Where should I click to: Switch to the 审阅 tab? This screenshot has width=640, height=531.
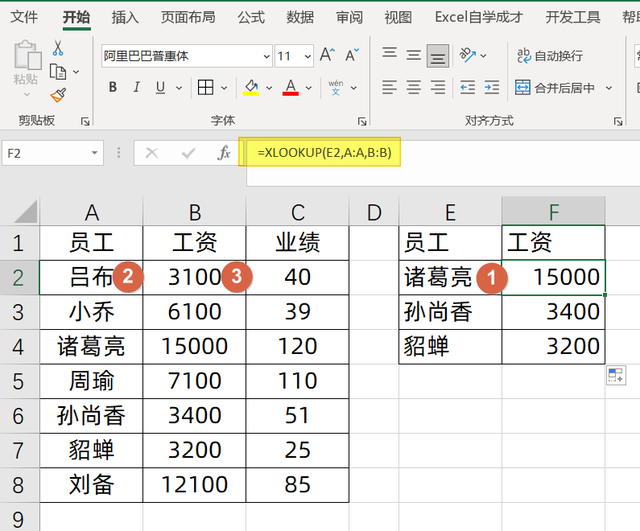click(349, 17)
